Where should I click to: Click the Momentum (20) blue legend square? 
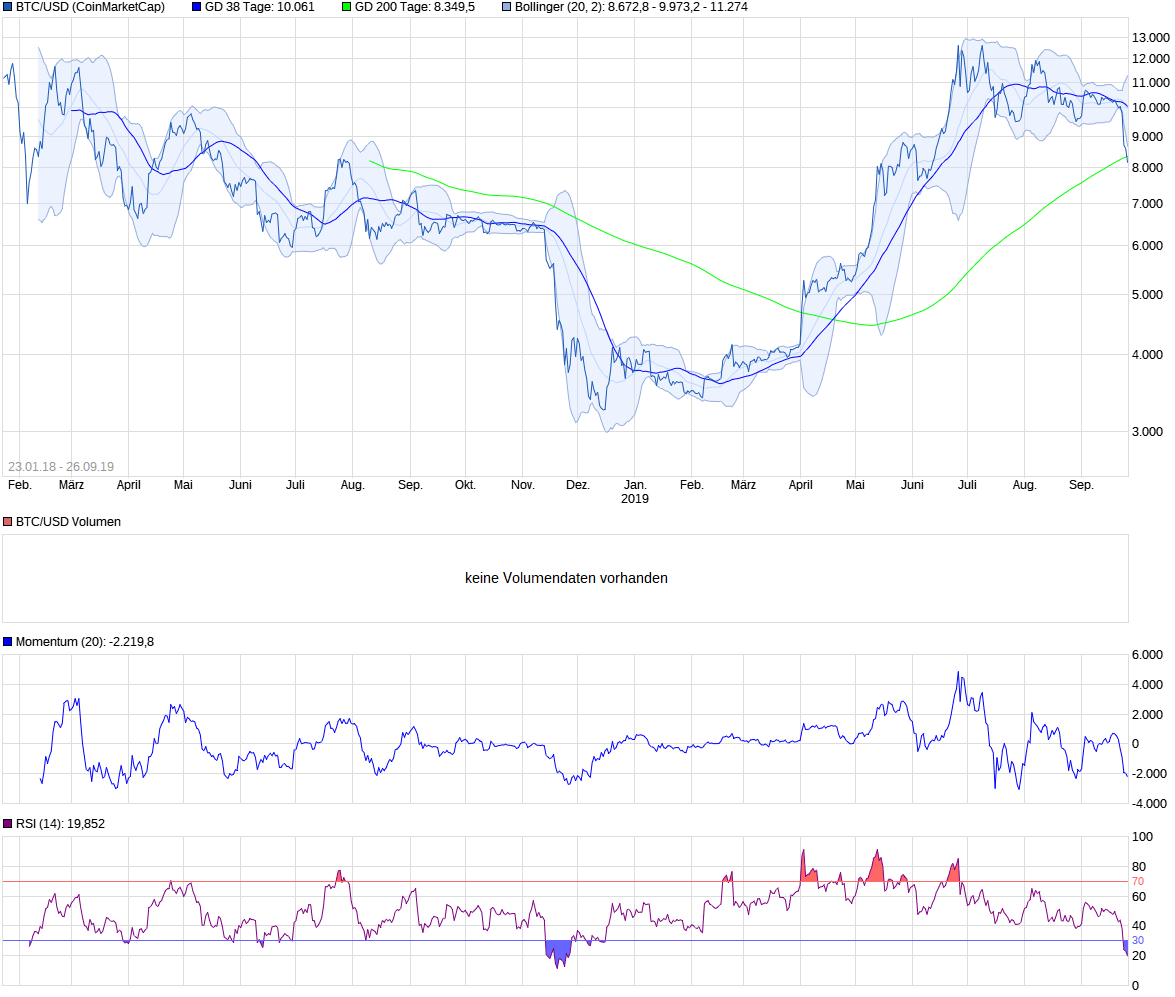tap(7, 642)
